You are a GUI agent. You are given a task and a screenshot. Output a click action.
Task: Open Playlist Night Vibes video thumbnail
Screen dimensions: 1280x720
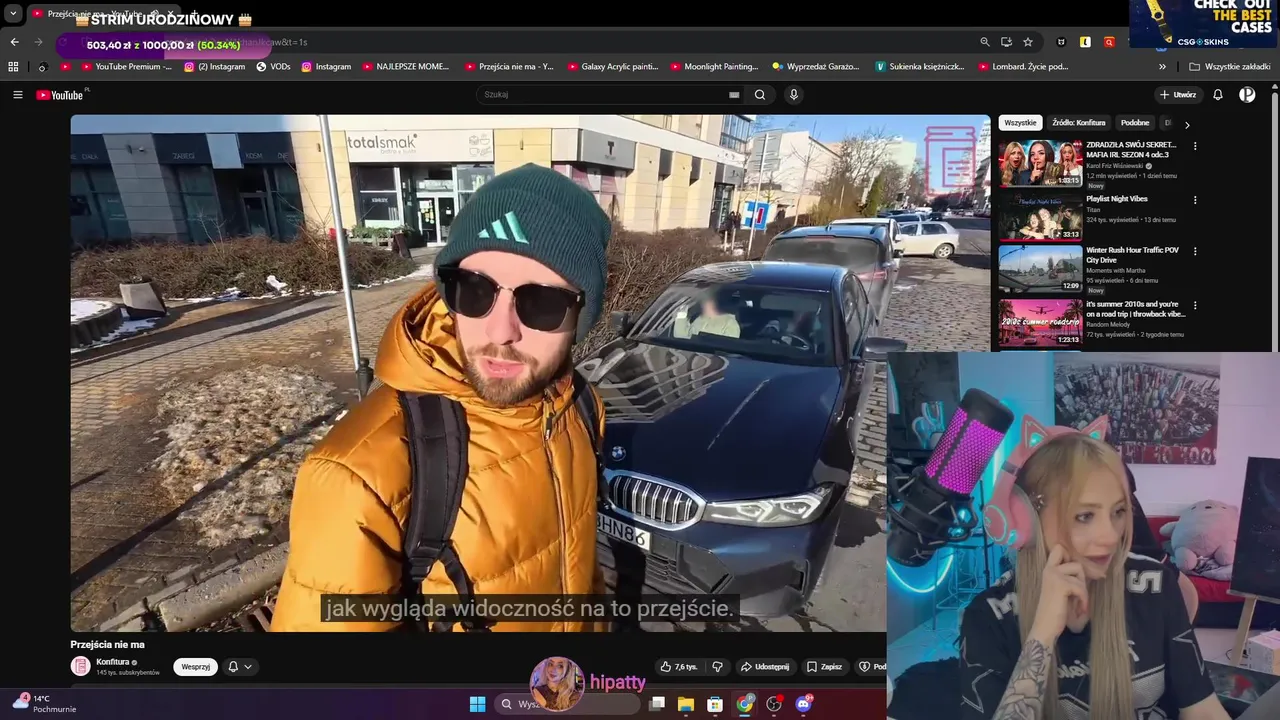(1040, 217)
